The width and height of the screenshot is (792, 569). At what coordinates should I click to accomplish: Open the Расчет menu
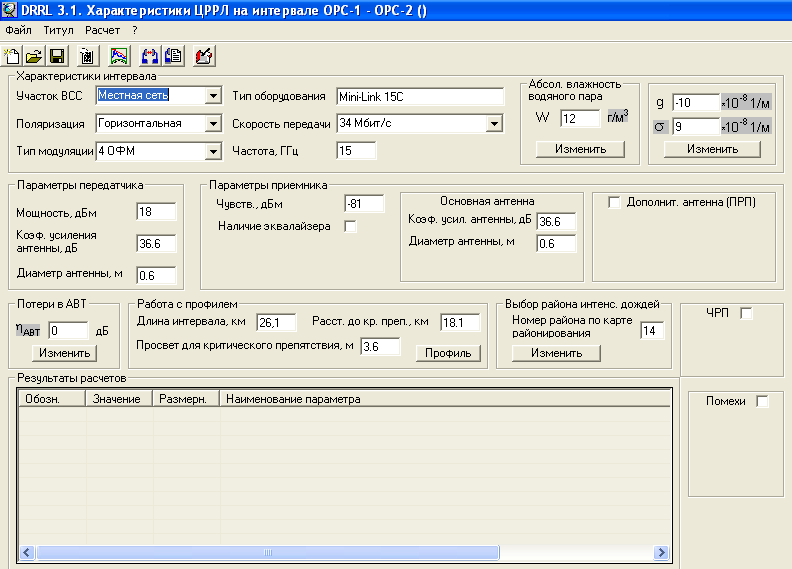pos(103,30)
